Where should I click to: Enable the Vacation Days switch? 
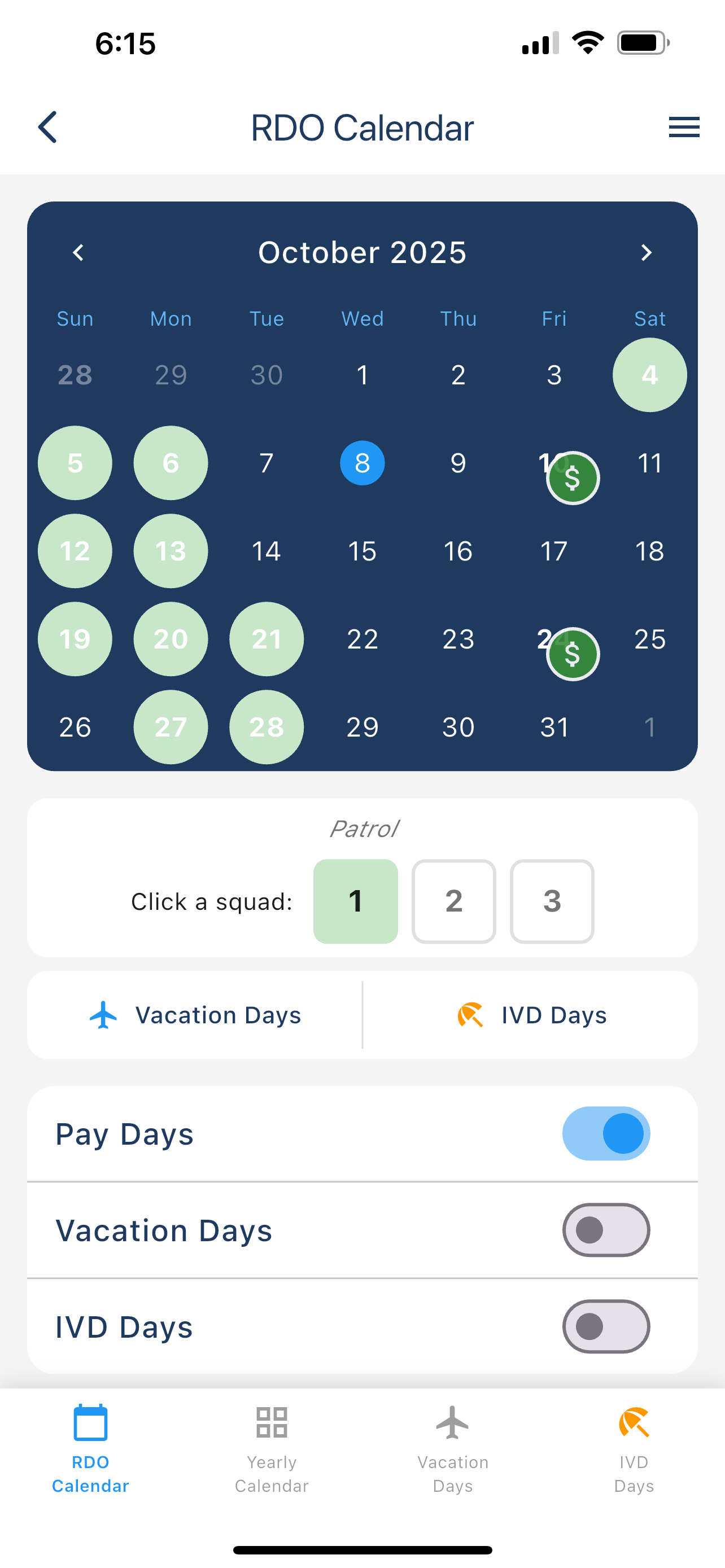[606, 1229]
